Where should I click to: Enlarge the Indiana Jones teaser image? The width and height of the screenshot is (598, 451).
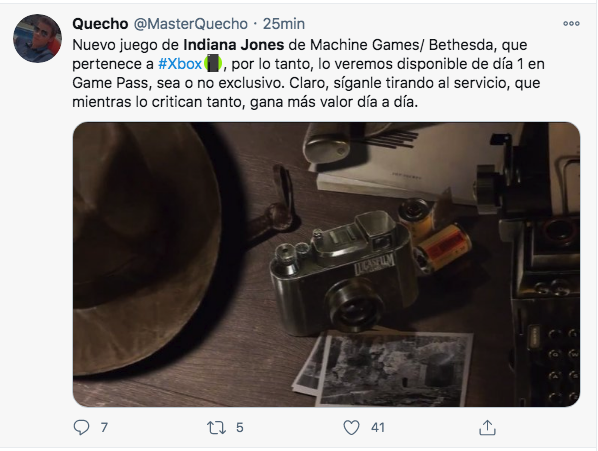(326, 264)
